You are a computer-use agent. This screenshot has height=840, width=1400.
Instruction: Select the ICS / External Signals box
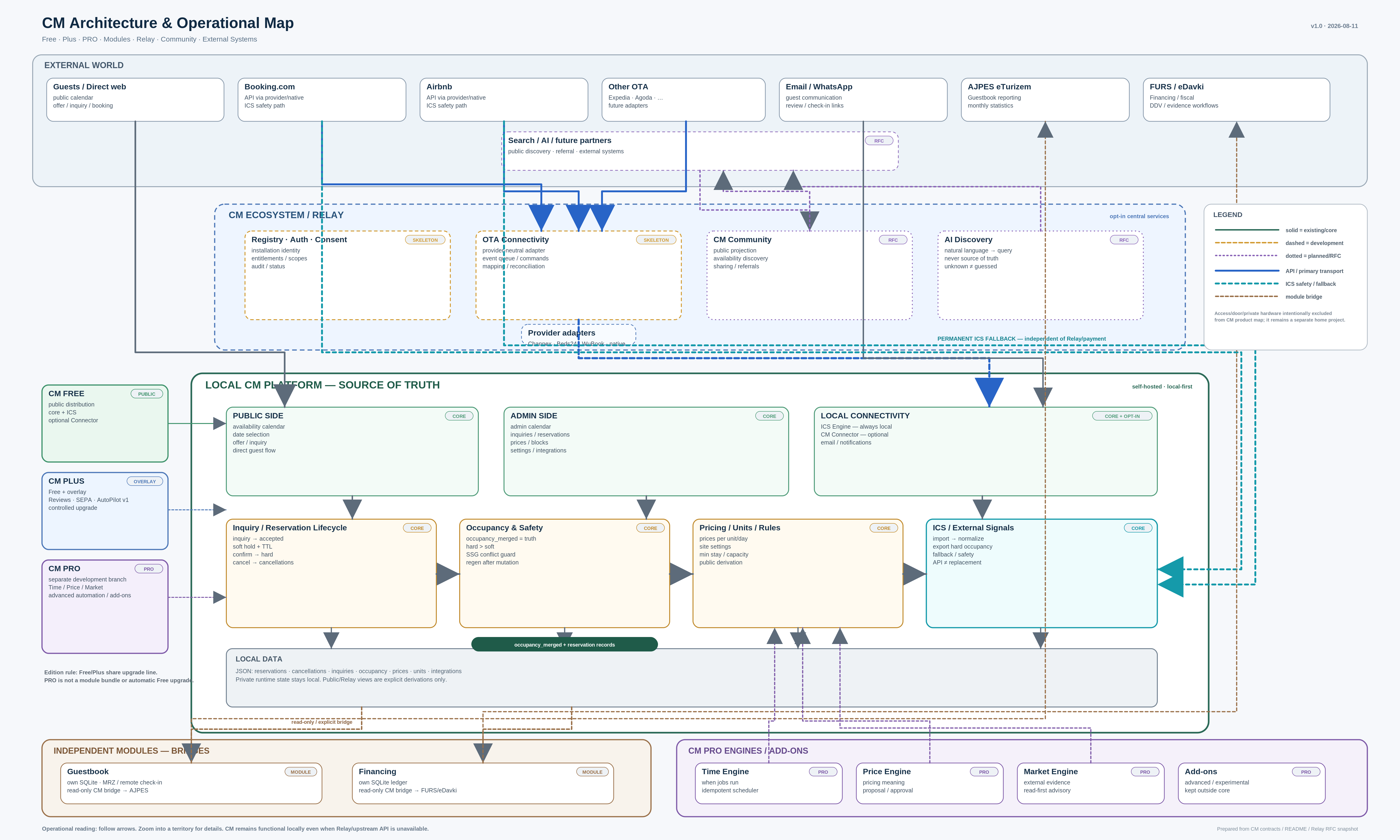pyautogui.click(x=1042, y=573)
